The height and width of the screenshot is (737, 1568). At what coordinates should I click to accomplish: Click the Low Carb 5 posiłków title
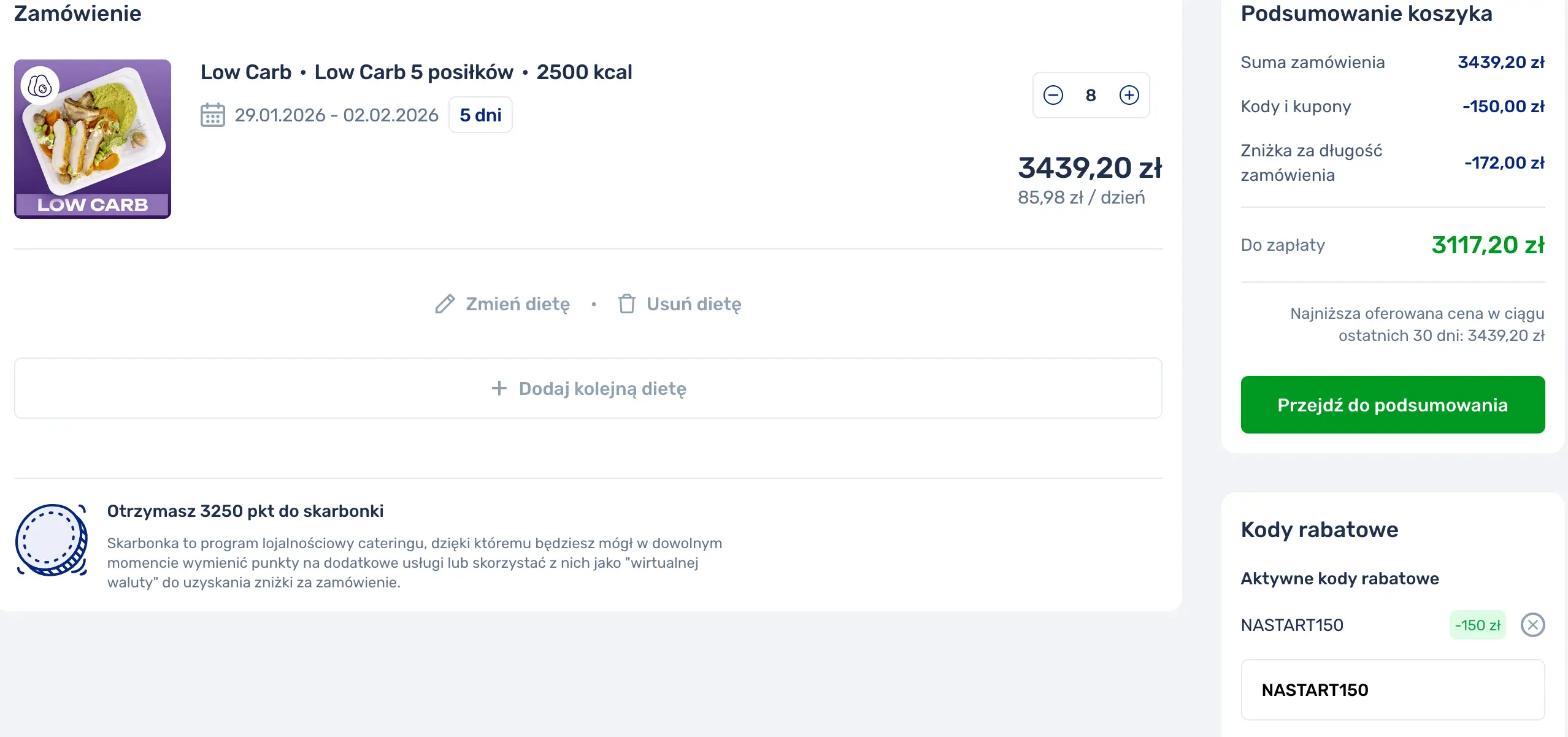pos(414,72)
